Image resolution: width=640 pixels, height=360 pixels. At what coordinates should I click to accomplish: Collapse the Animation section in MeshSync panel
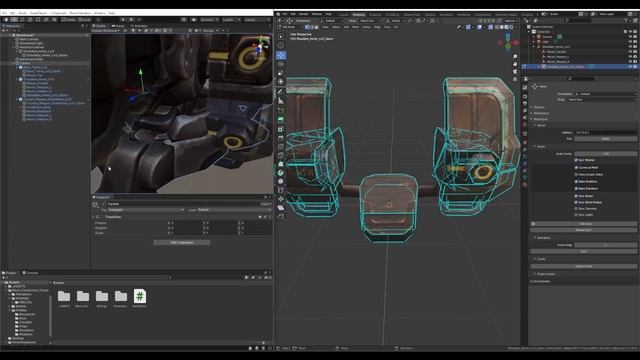pos(542,238)
